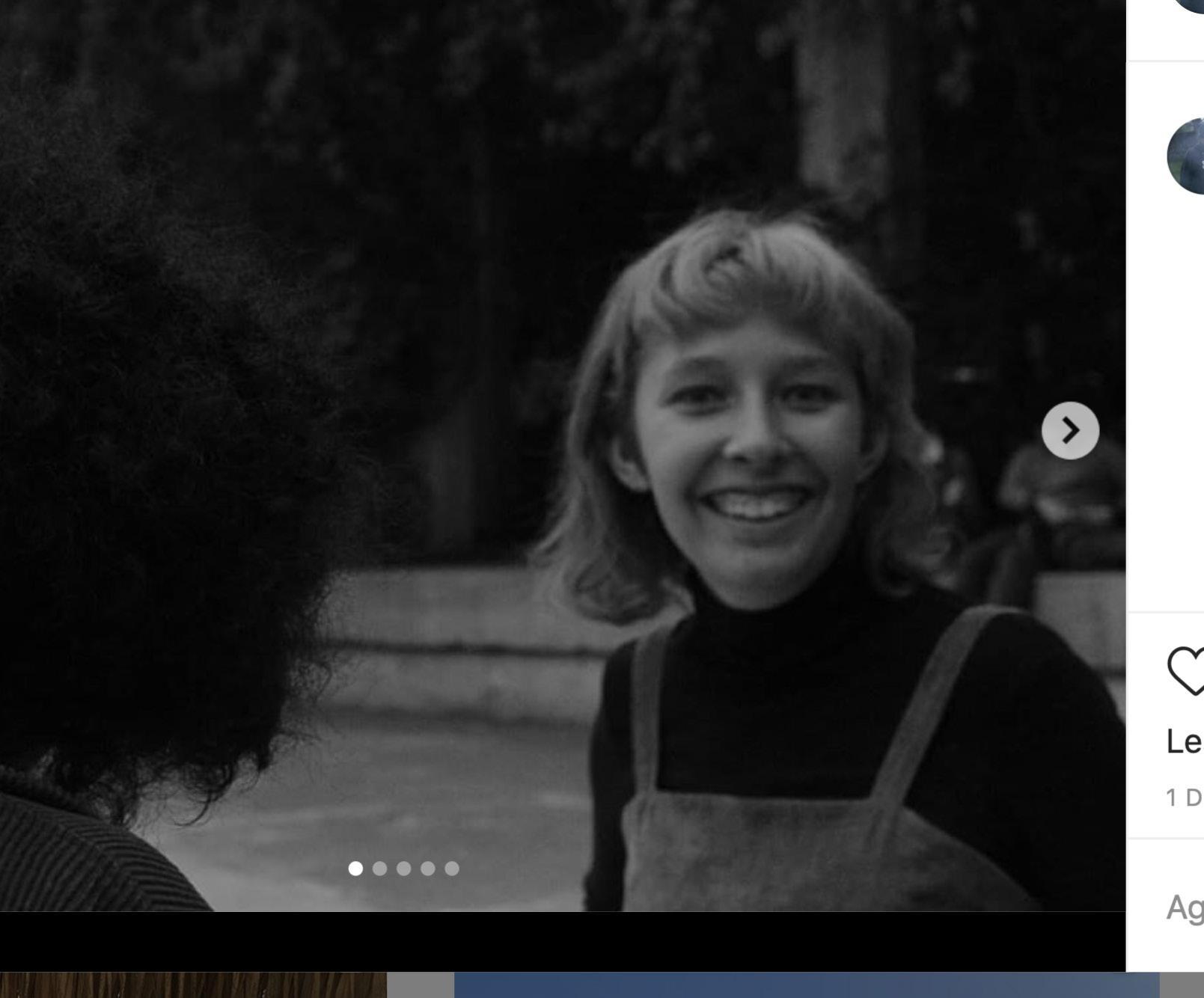Viewport: 1204px width, 998px height.
Task: Select the fifth, last carousel dot
Action: pos(451,868)
